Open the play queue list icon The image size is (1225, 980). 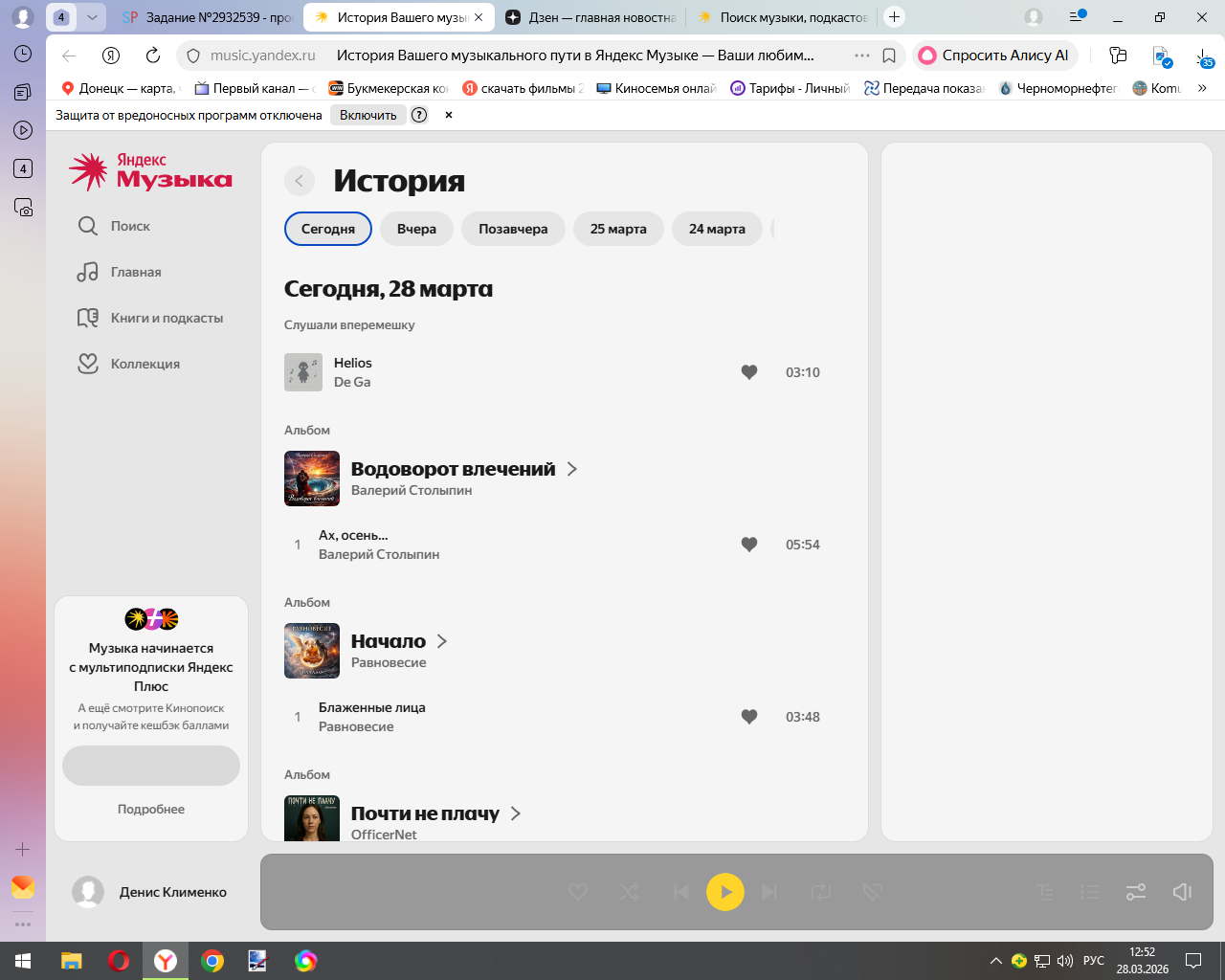point(1090,892)
